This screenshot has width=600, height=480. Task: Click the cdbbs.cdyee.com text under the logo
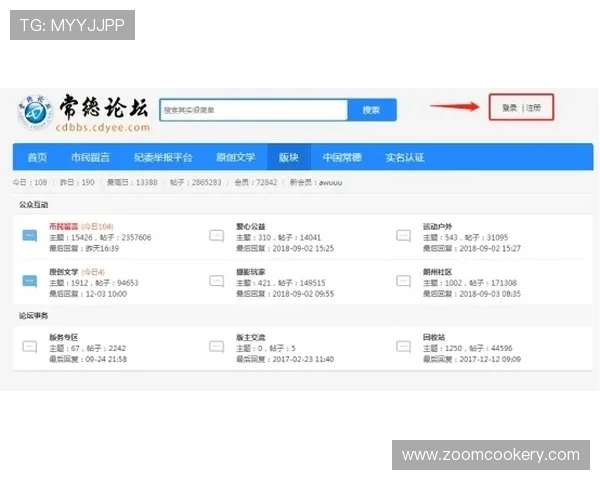103,127
